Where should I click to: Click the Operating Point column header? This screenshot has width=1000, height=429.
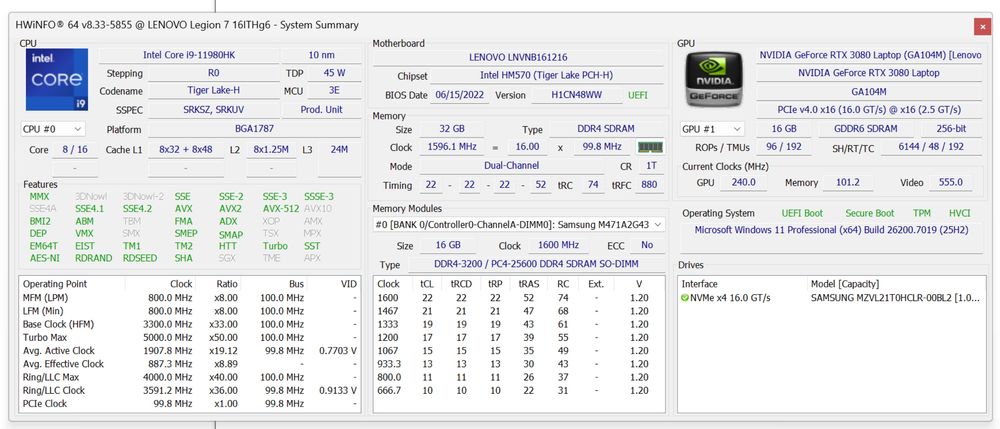55,284
